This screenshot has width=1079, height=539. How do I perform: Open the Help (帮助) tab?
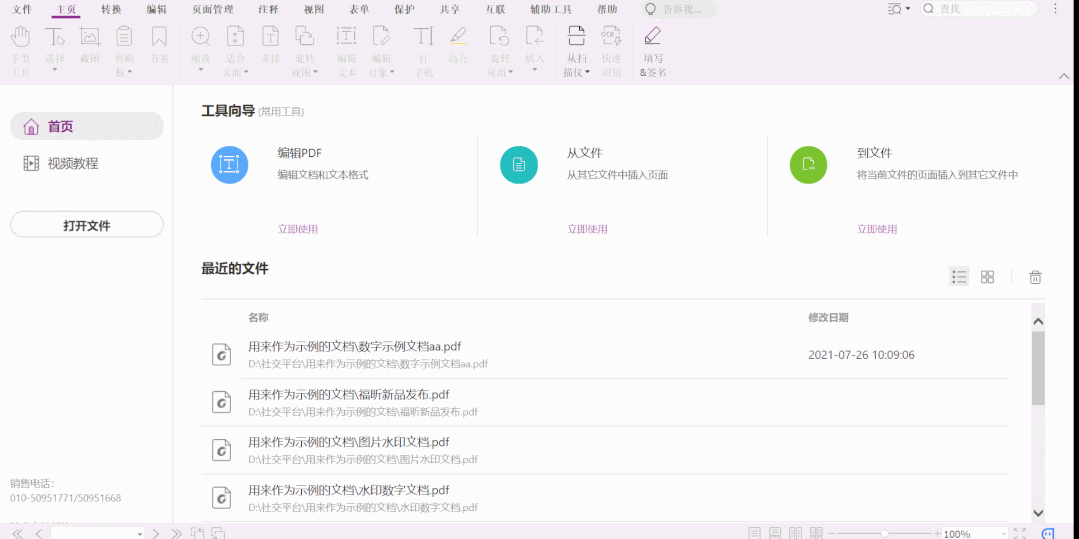click(x=607, y=10)
